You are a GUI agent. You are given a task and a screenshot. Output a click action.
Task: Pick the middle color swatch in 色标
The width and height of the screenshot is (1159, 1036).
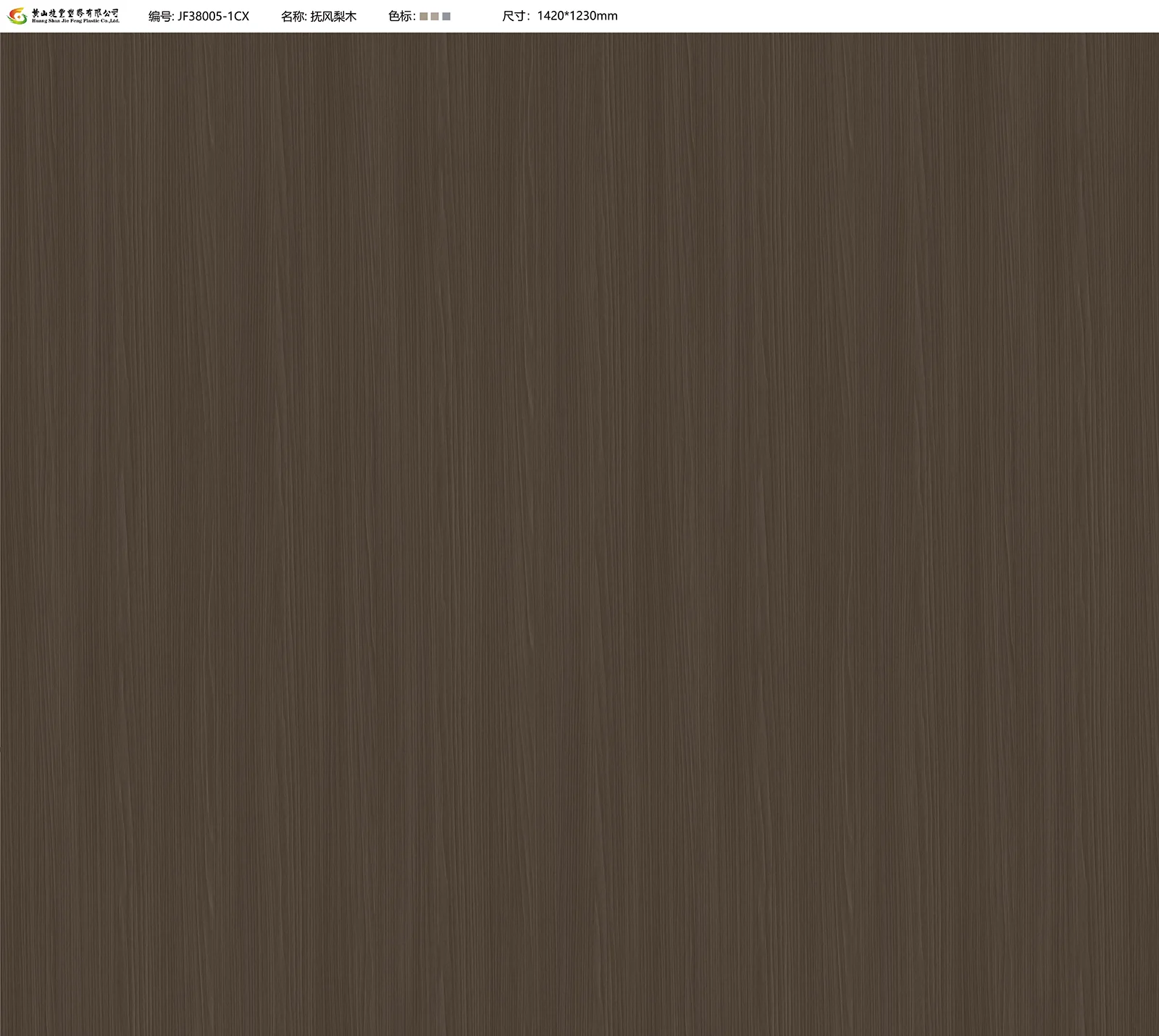pos(435,16)
